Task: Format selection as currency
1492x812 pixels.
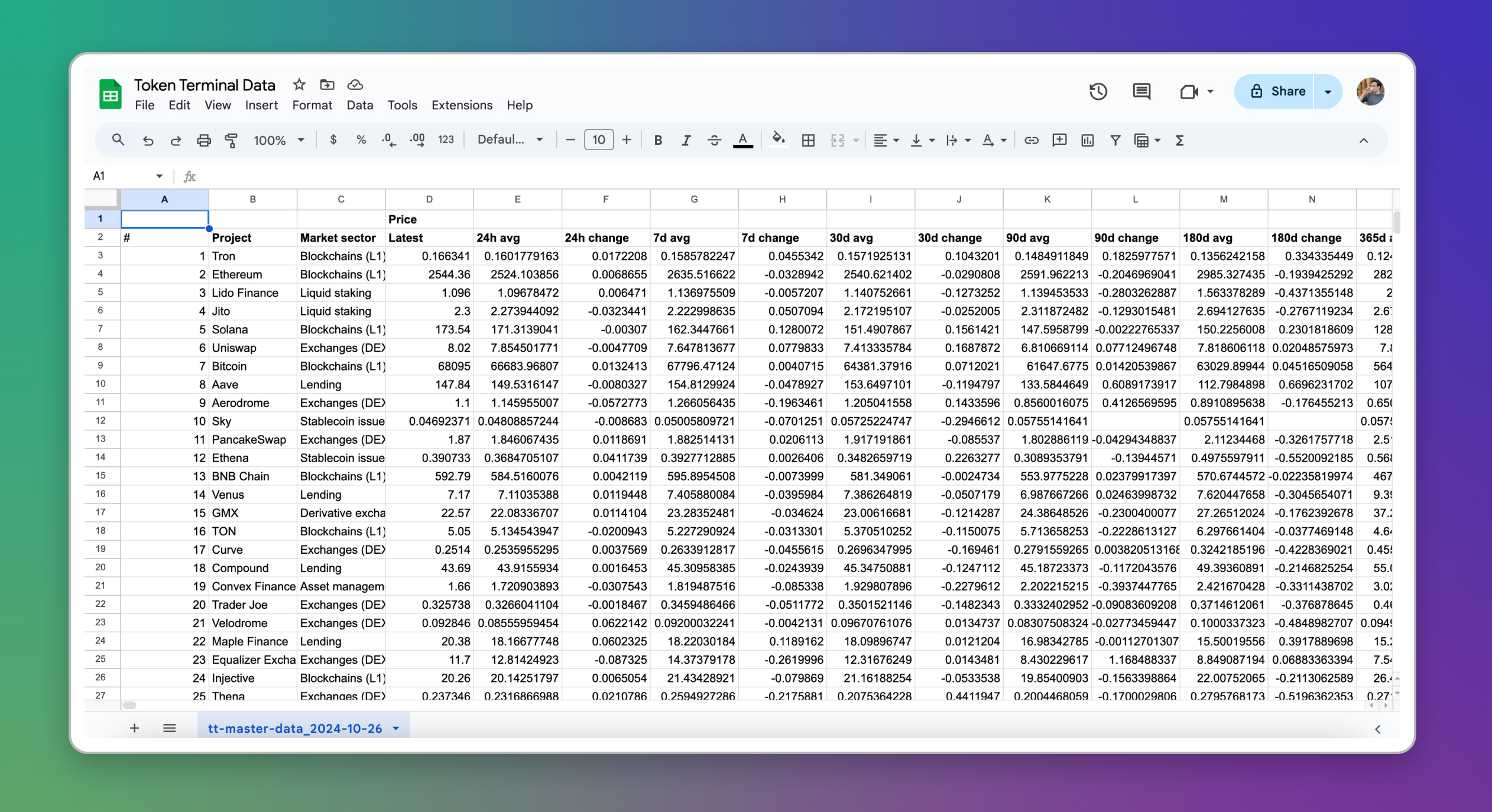Action: tap(333, 140)
